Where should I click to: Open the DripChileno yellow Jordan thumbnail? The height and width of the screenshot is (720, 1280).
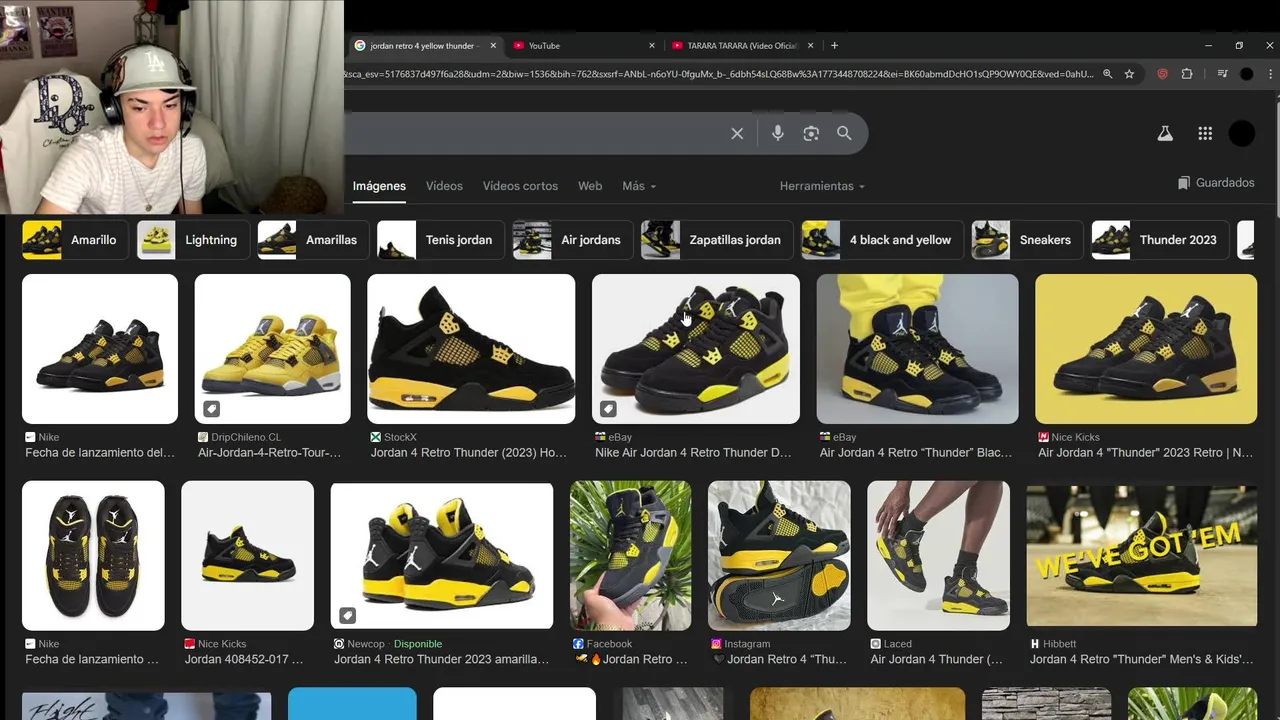273,349
